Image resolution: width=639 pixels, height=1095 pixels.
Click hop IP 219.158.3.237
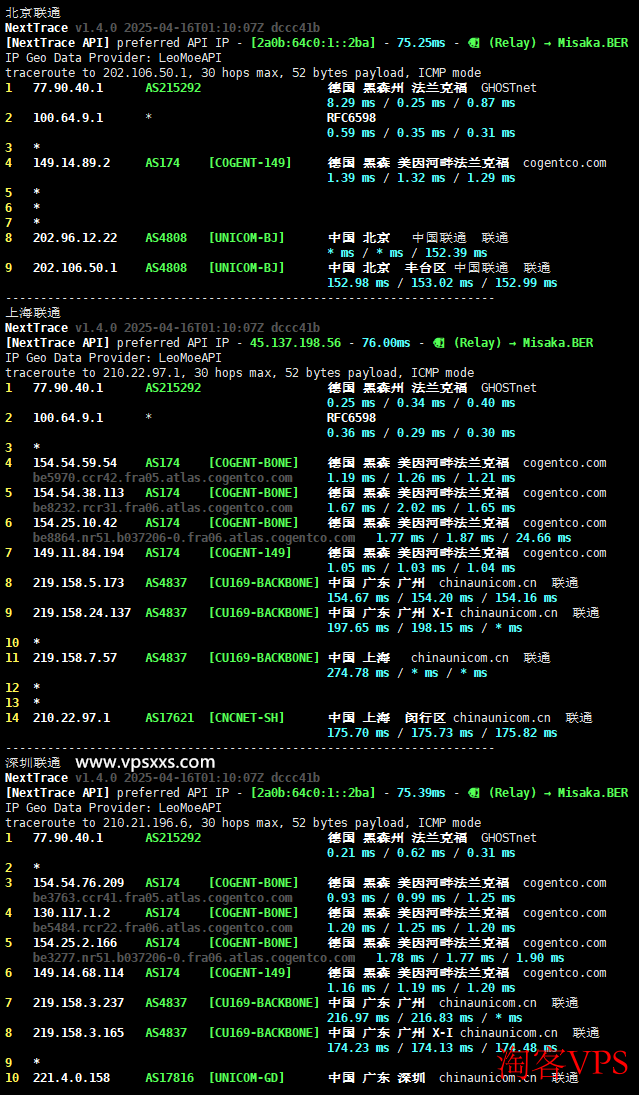(x=78, y=1003)
